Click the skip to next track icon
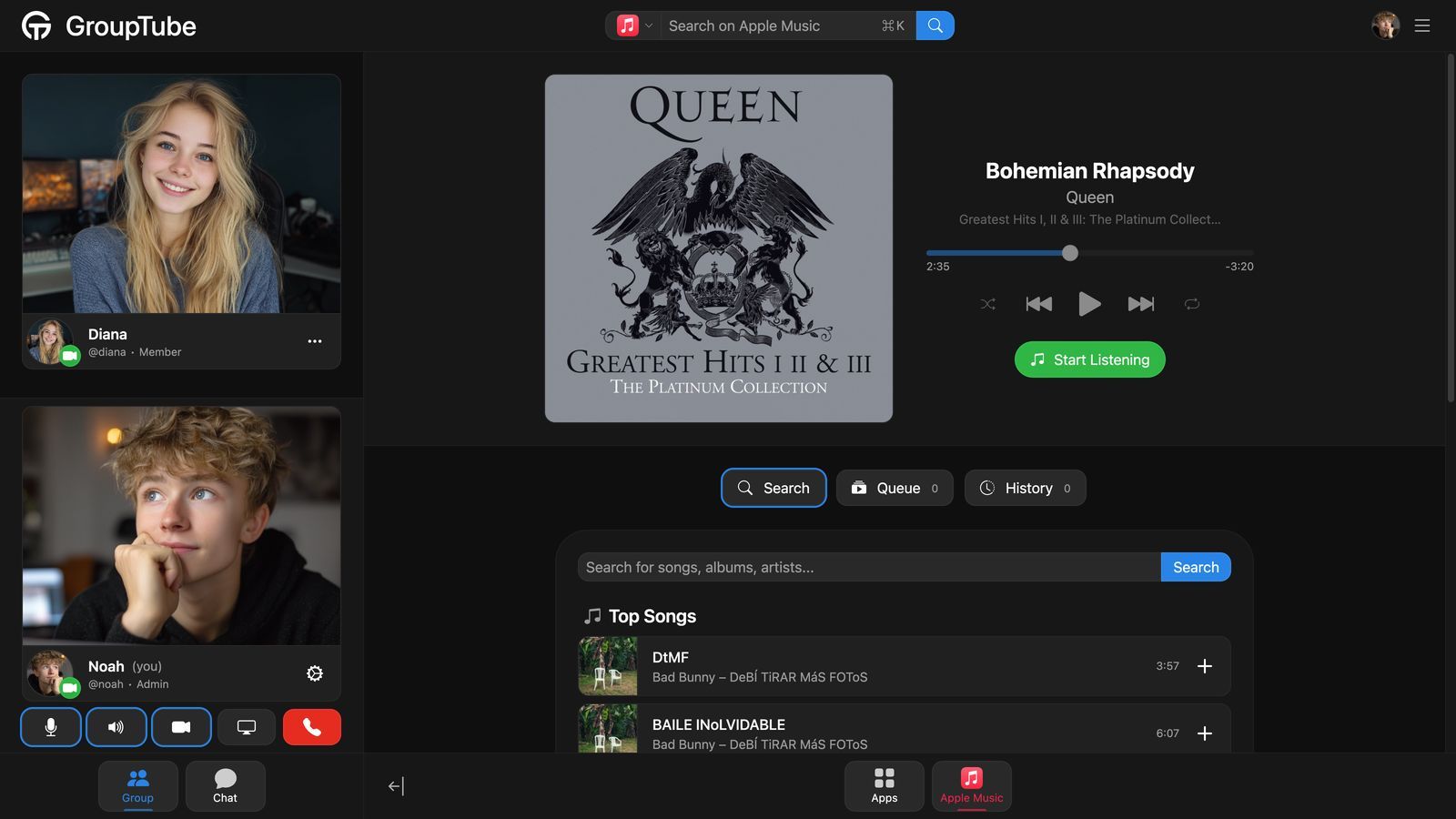Viewport: 1456px width, 819px height. (1140, 304)
